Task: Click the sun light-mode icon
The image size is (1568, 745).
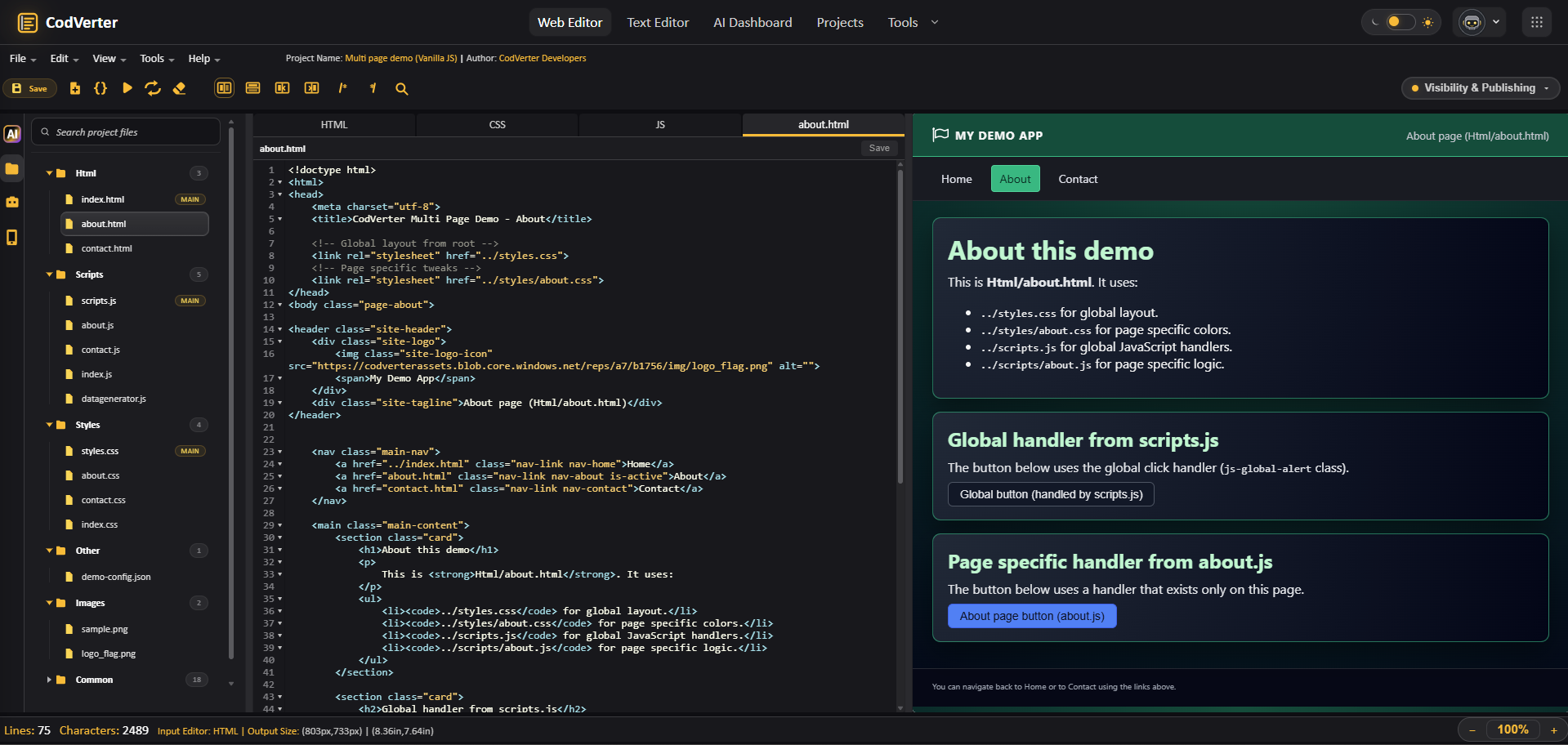Action: 1427,23
